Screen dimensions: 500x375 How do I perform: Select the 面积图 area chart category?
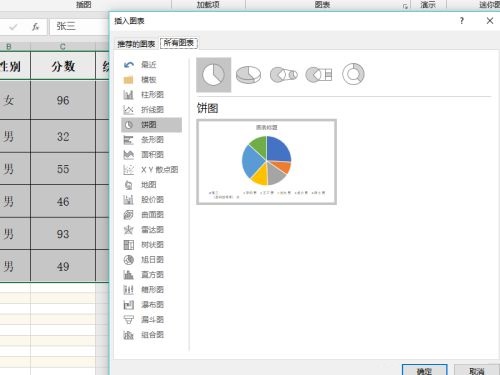[151, 155]
